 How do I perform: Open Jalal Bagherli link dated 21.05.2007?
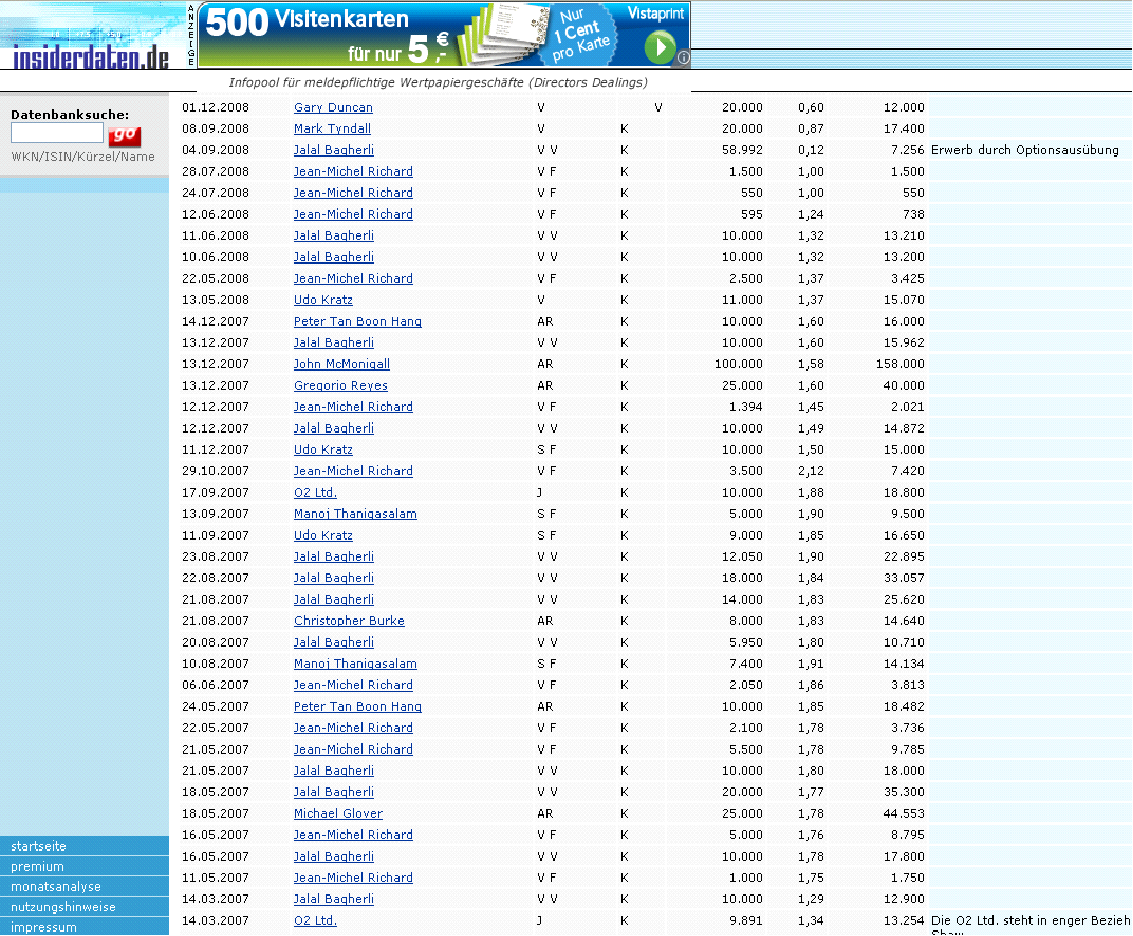334,770
